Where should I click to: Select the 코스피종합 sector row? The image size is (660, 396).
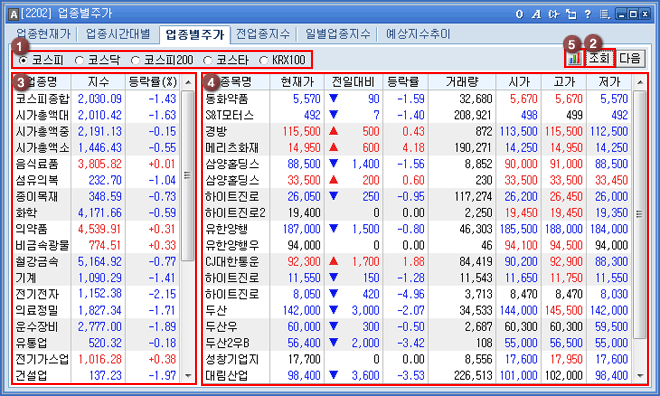pos(97,98)
